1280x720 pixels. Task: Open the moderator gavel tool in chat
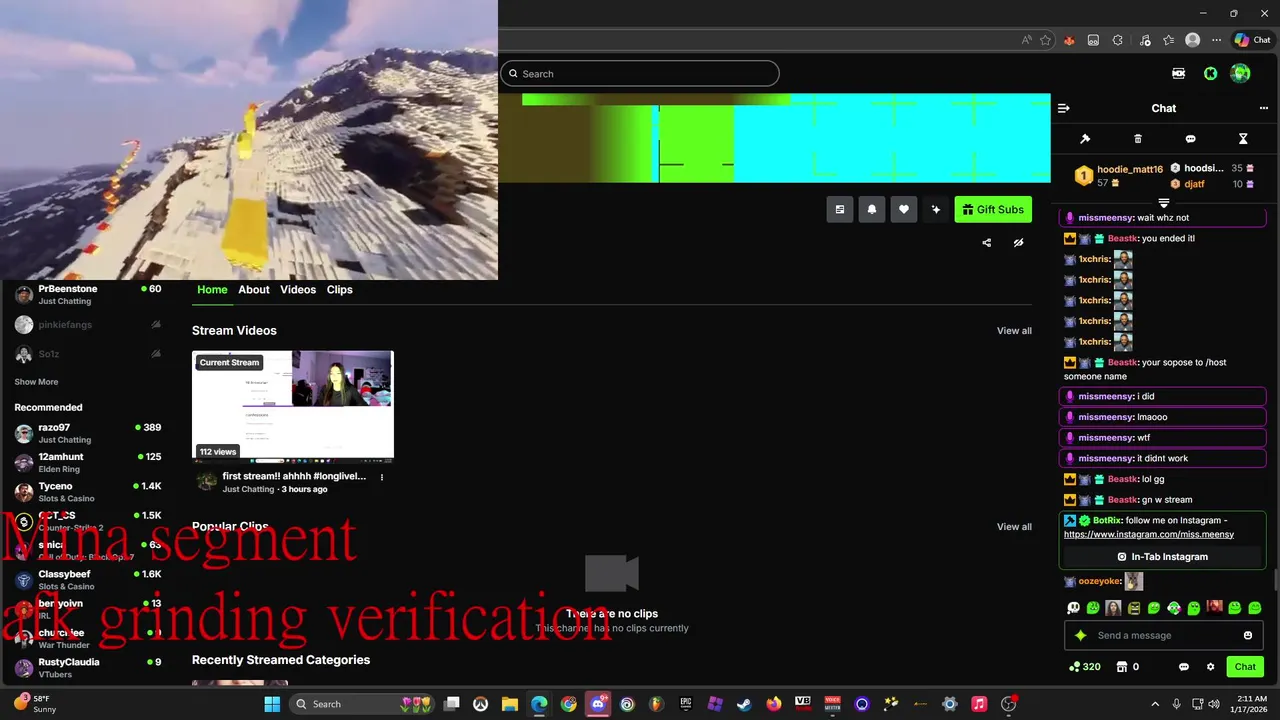(1085, 139)
